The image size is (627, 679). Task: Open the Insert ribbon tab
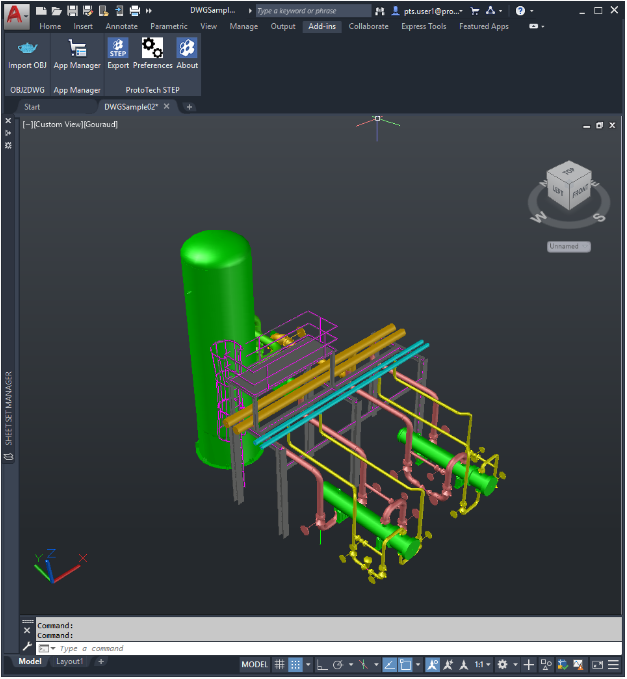pyautogui.click(x=83, y=26)
